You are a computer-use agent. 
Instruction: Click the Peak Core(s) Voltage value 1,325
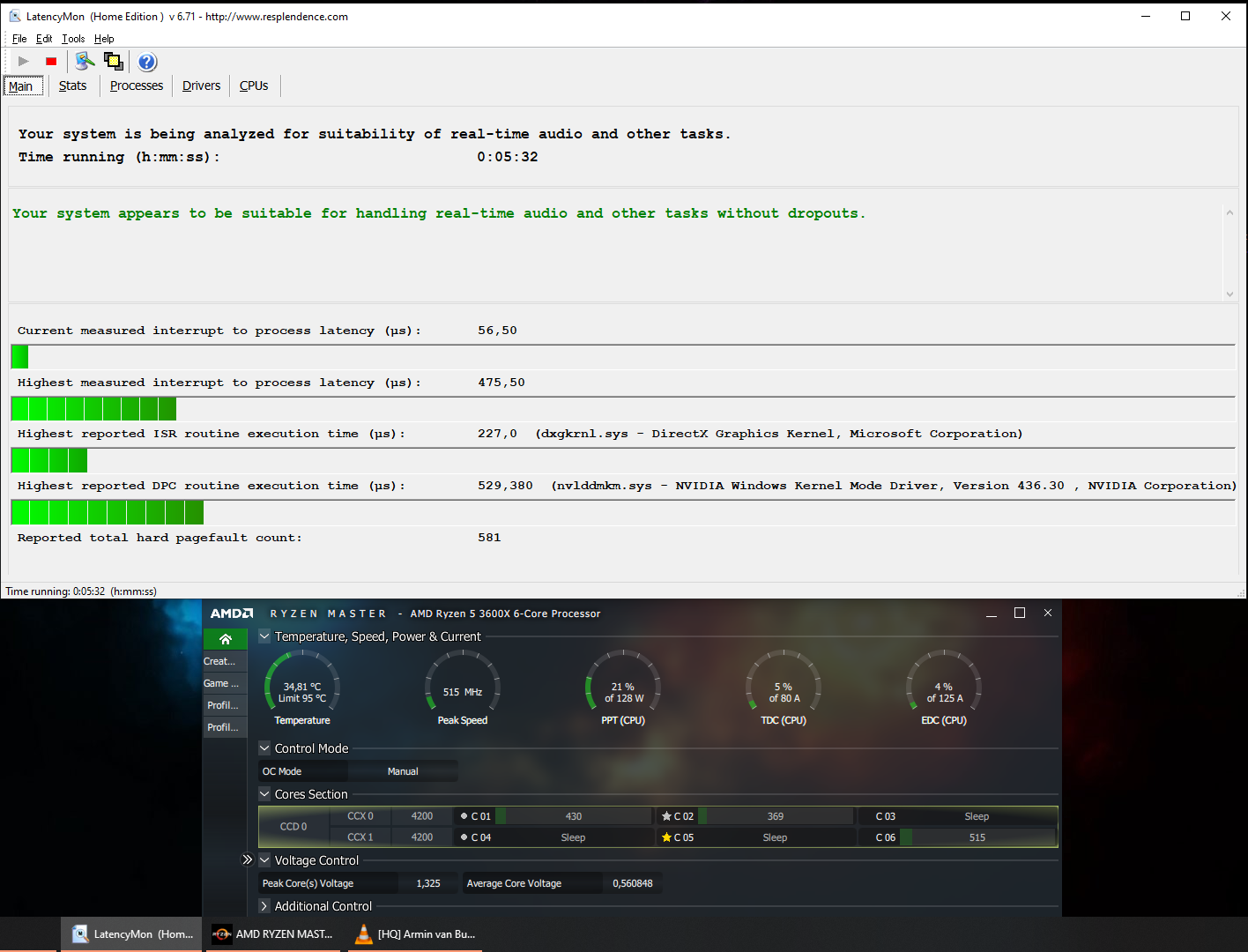[x=428, y=883]
